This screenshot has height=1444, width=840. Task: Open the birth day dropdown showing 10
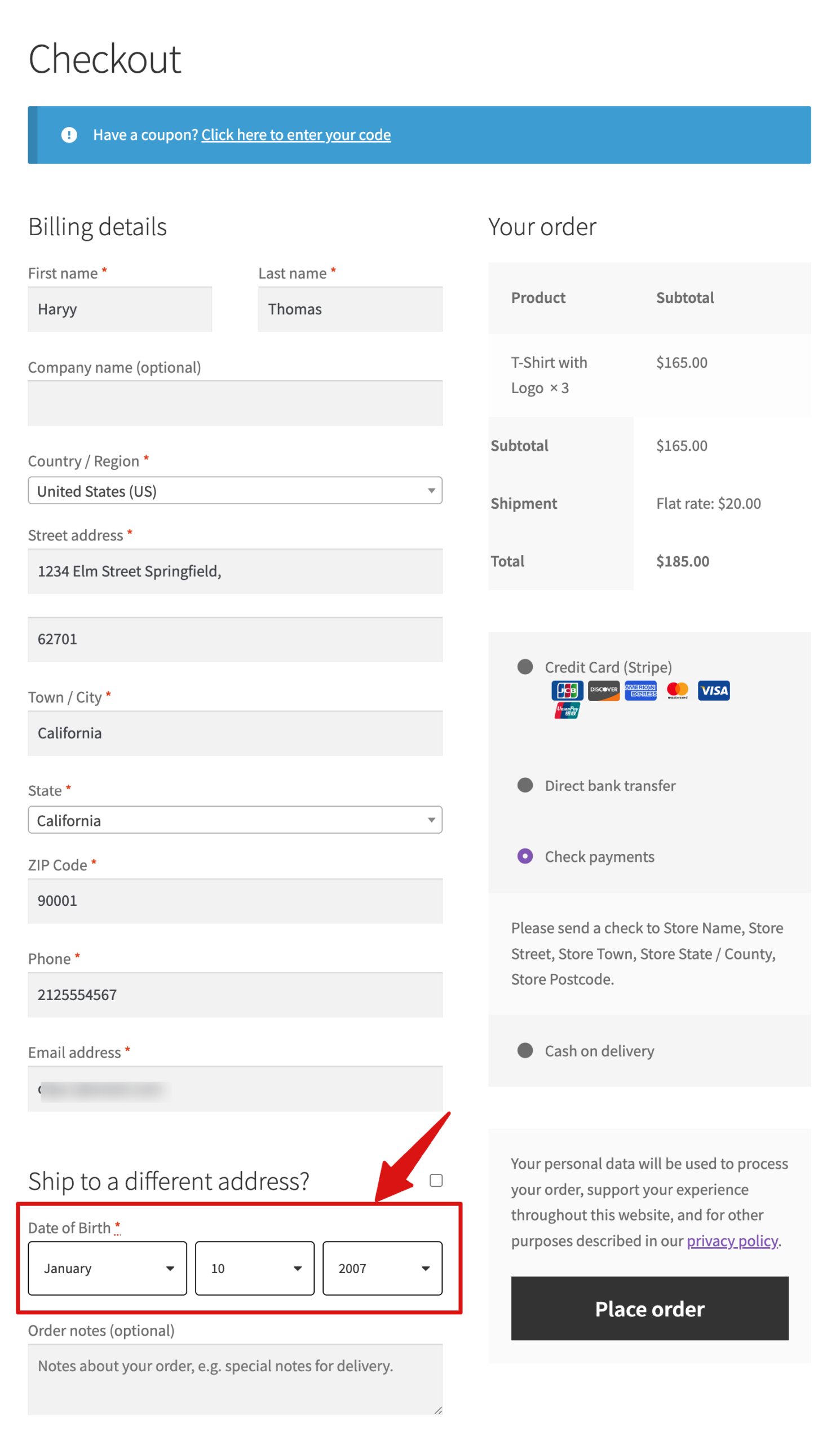coord(255,1269)
